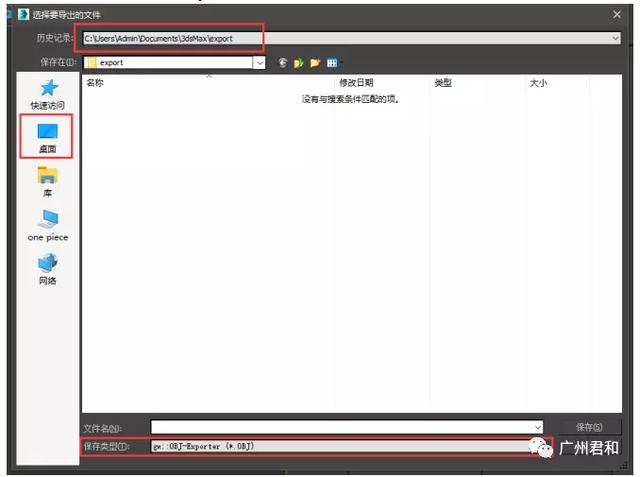Image resolution: width=640 pixels, height=477 pixels.
Task: Sort by Type (类型) column header
Action: point(443,82)
